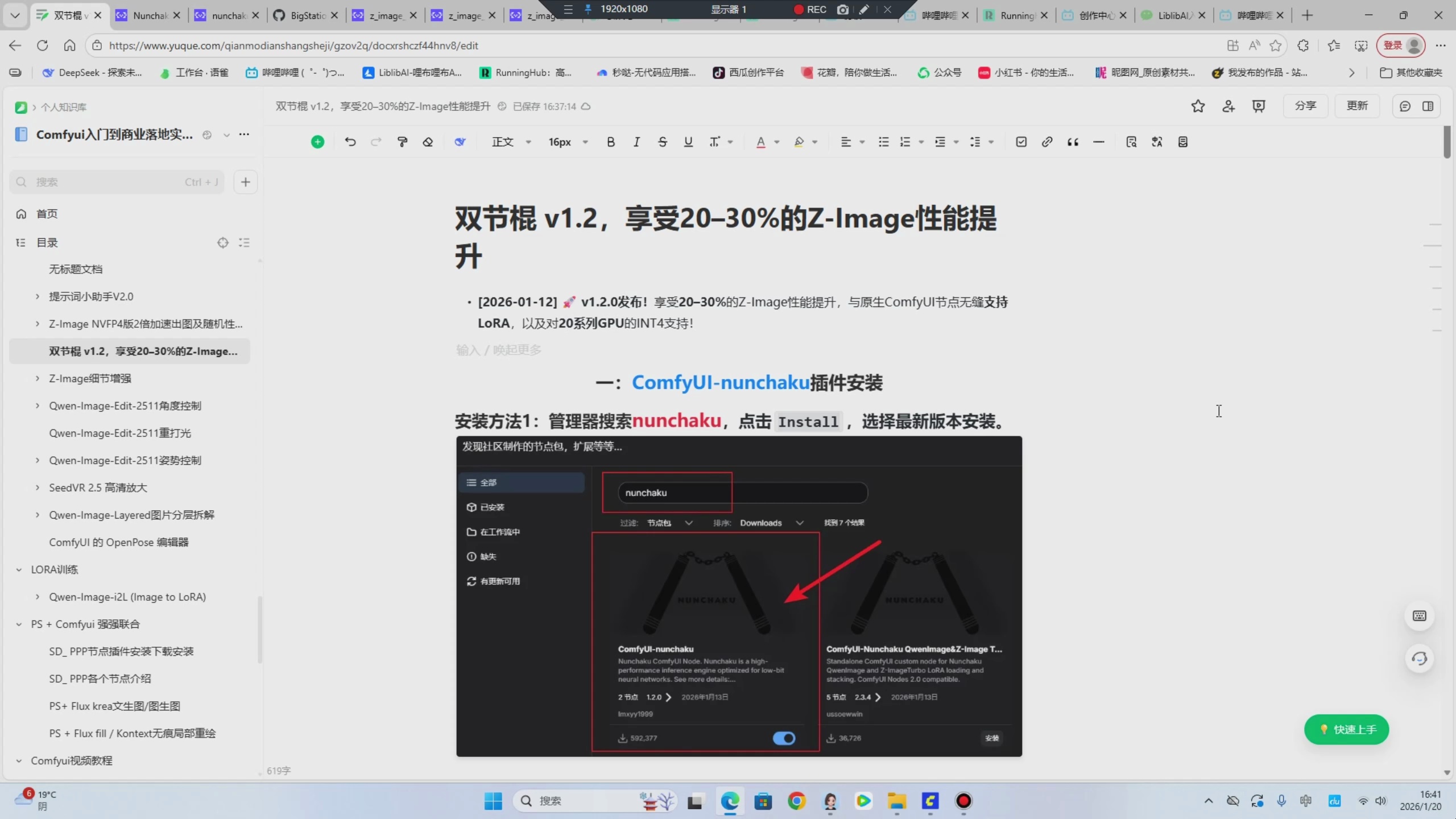This screenshot has width=1456, height=819.
Task: Click Windows Start button
Action: point(493,801)
